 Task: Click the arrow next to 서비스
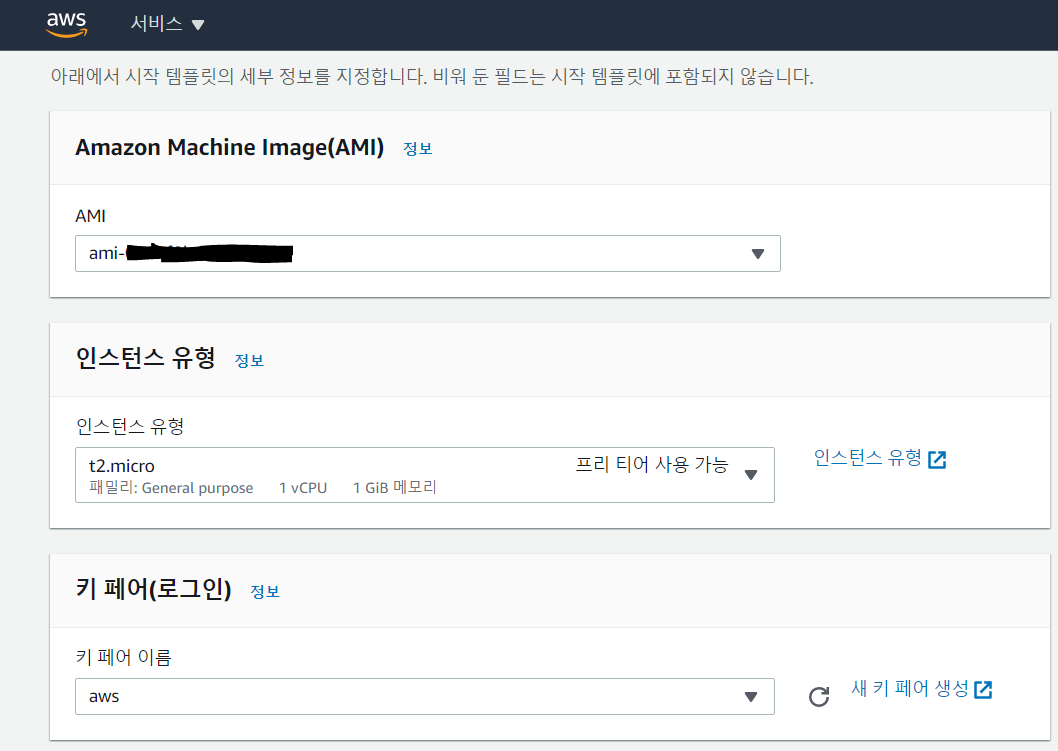(x=197, y=25)
